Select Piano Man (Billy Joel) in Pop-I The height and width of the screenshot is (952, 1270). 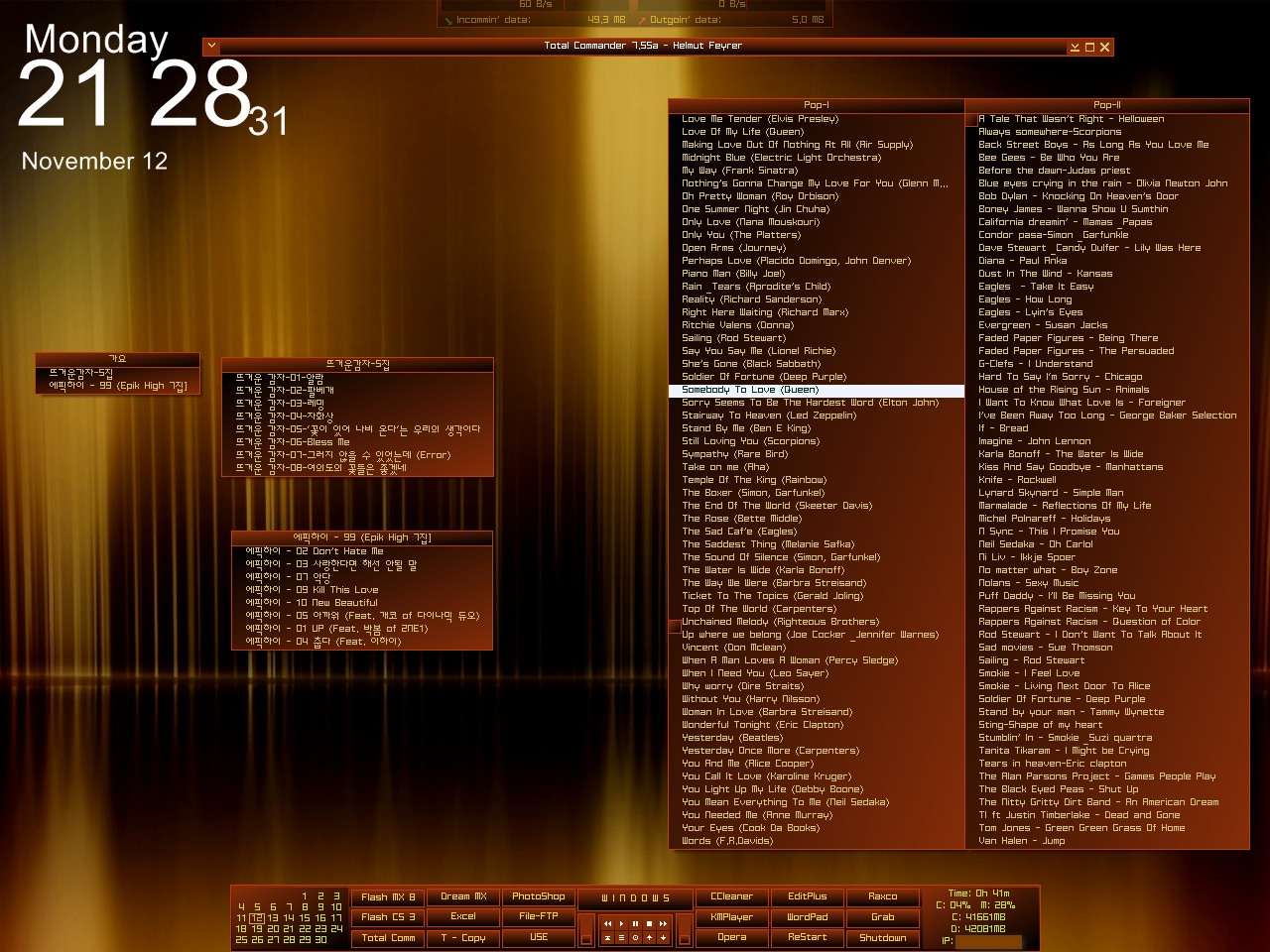(x=817, y=274)
